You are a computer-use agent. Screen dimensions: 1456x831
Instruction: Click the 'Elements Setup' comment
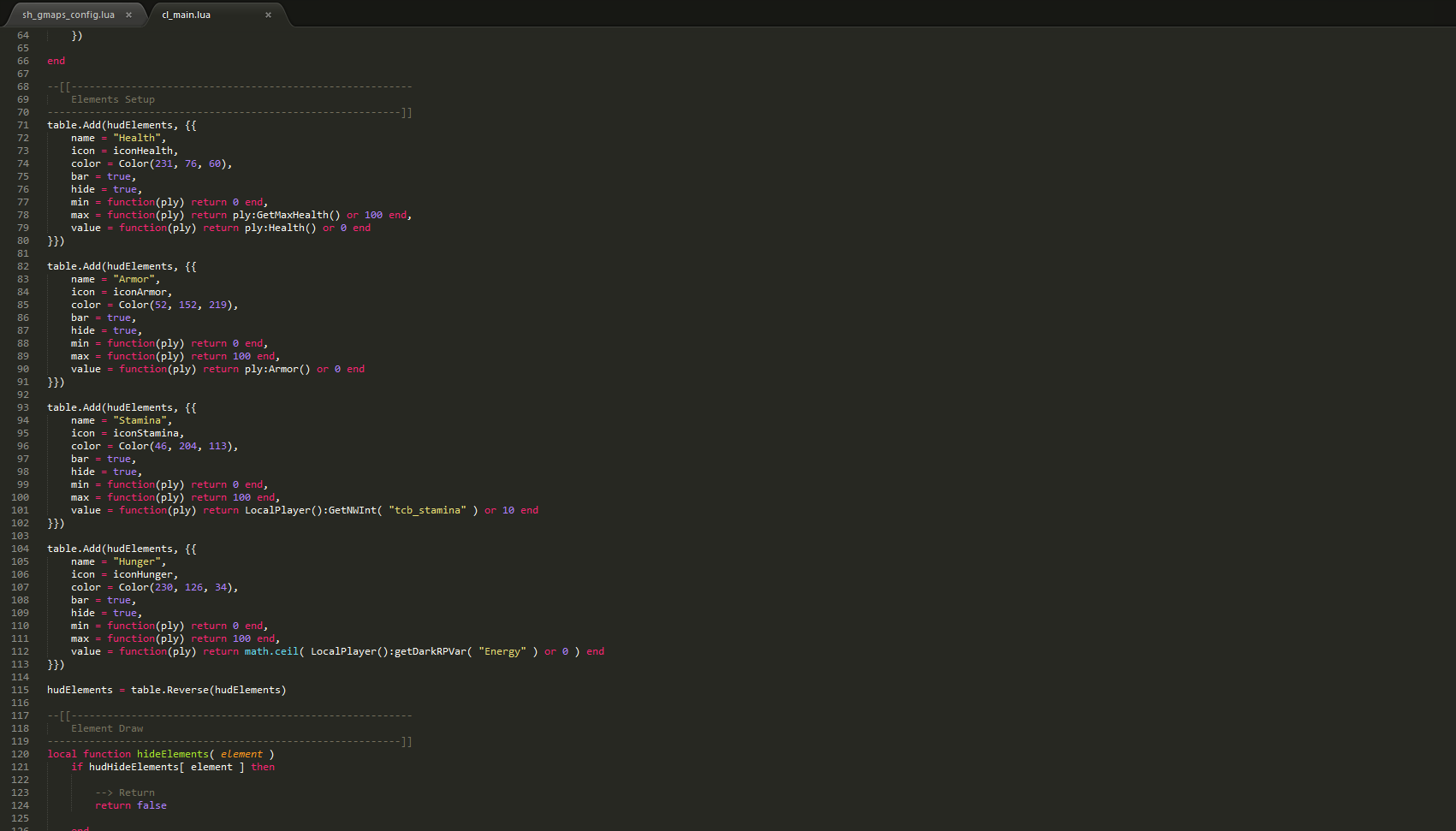pos(113,99)
